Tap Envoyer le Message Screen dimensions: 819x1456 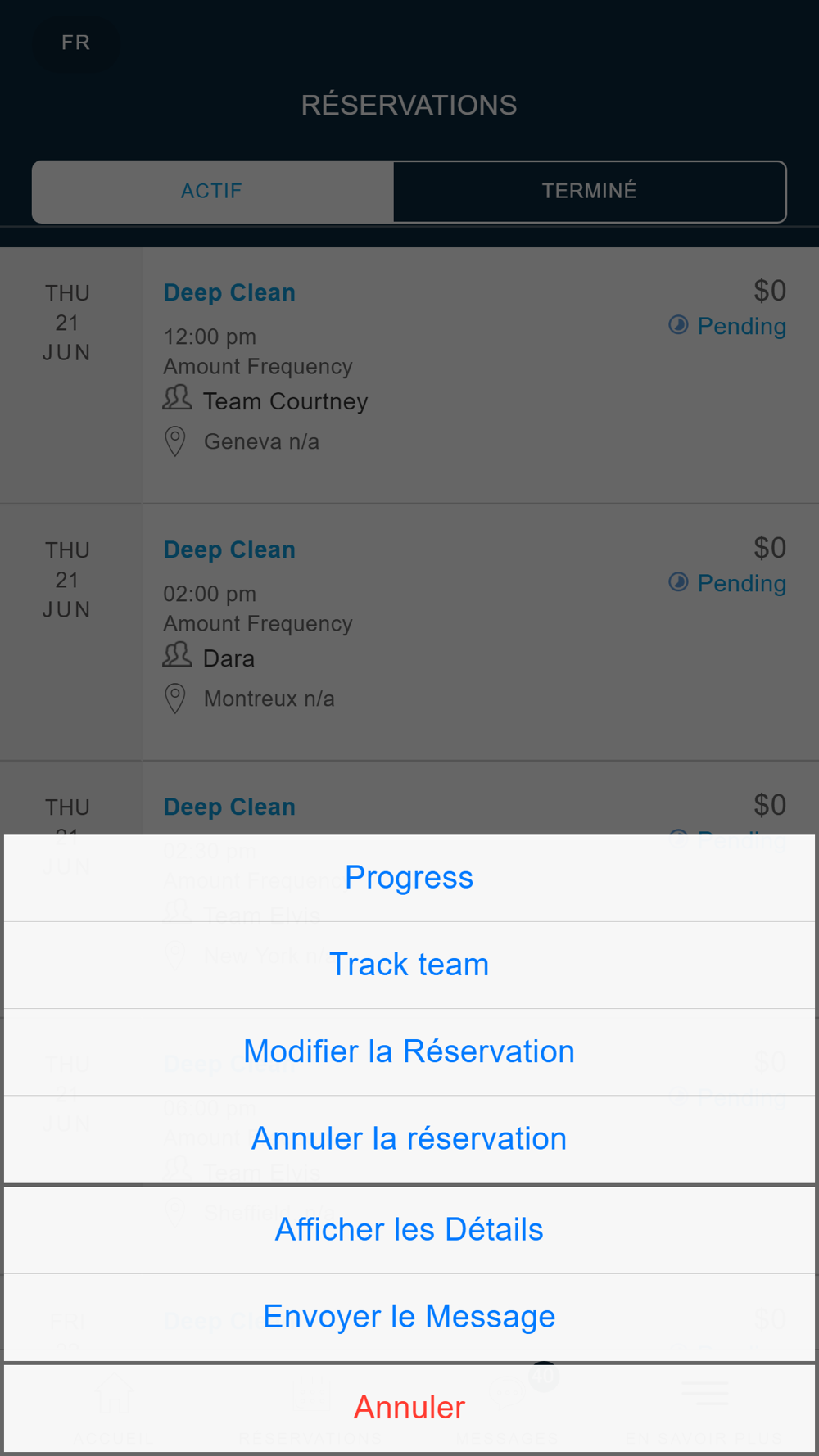[409, 1317]
